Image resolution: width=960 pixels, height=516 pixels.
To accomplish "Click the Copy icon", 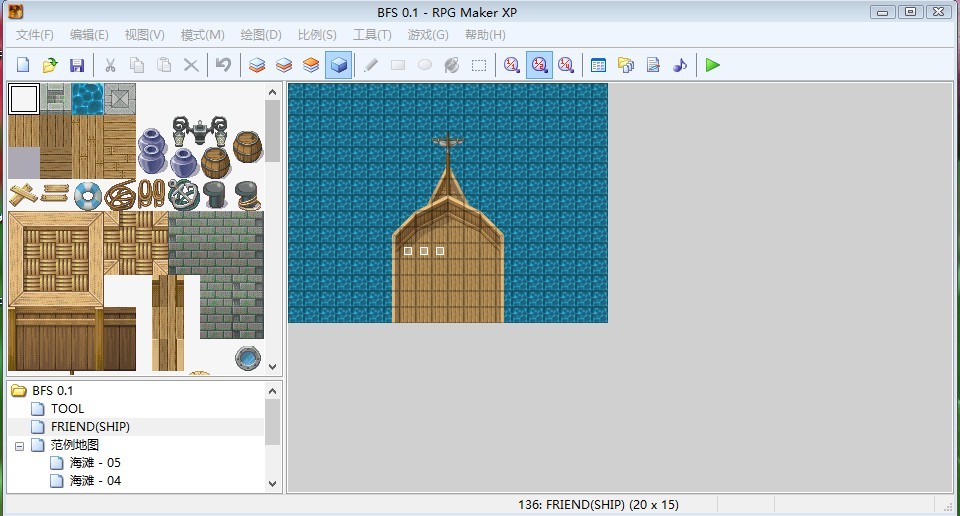I will click(x=137, y=65).
